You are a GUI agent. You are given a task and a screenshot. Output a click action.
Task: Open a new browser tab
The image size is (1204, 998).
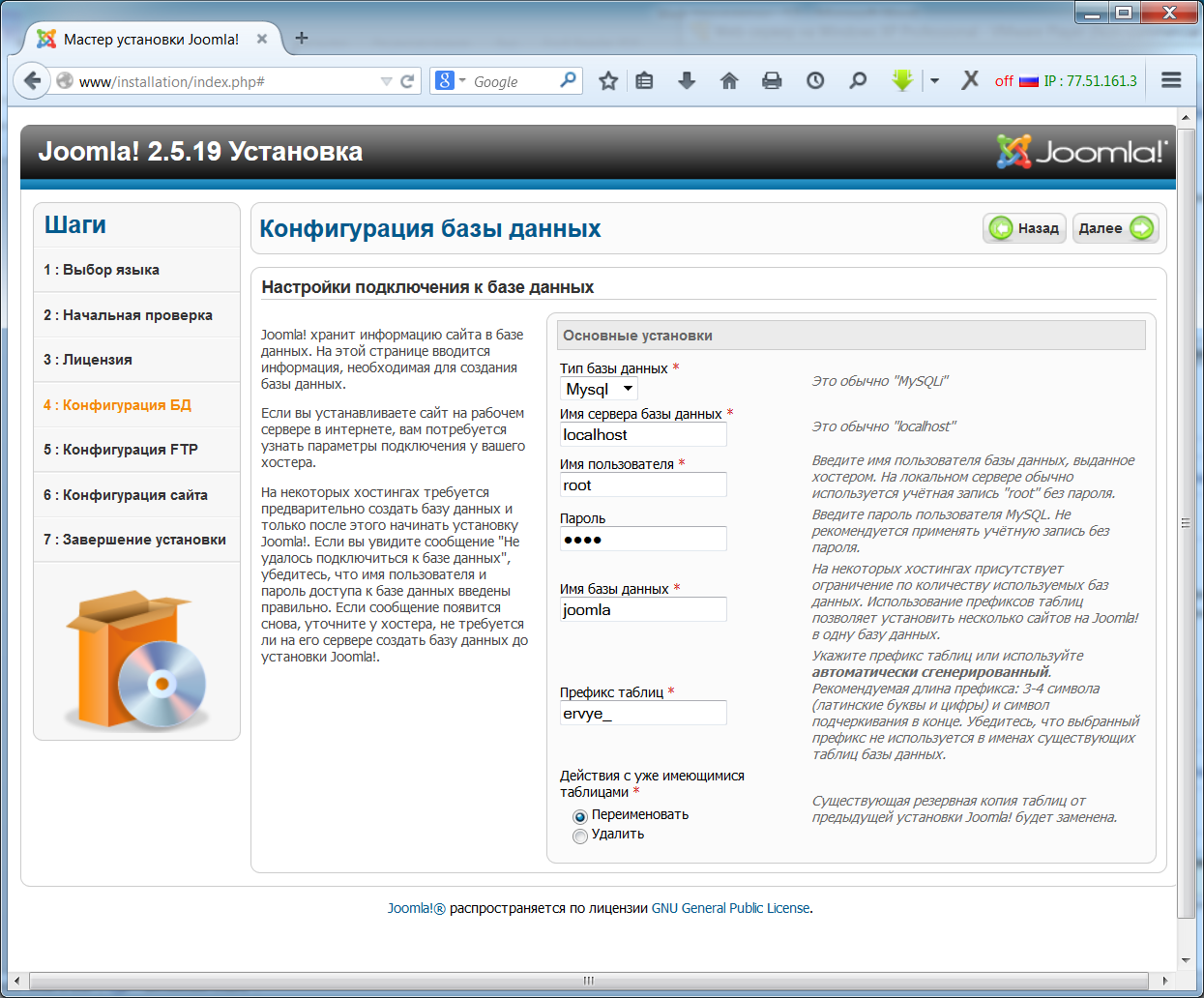tap(302, 39)
